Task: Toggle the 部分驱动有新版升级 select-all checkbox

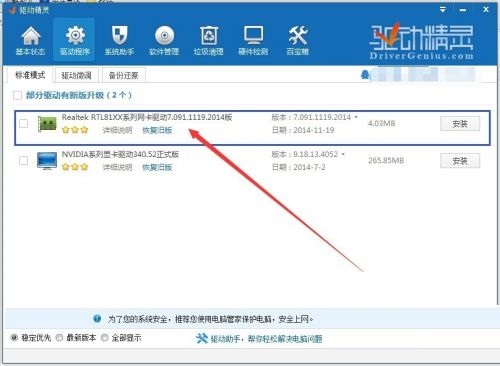Action: click(x=17, y=95)
